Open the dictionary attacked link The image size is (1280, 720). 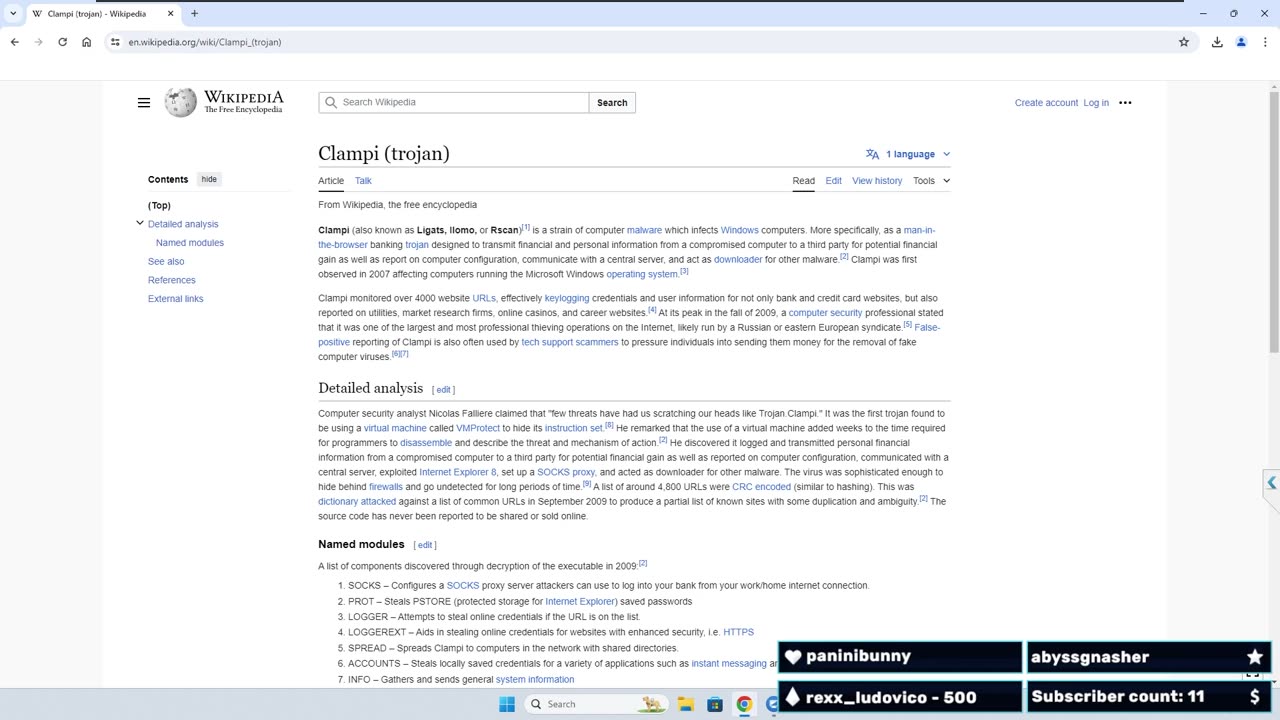point(357,501)
